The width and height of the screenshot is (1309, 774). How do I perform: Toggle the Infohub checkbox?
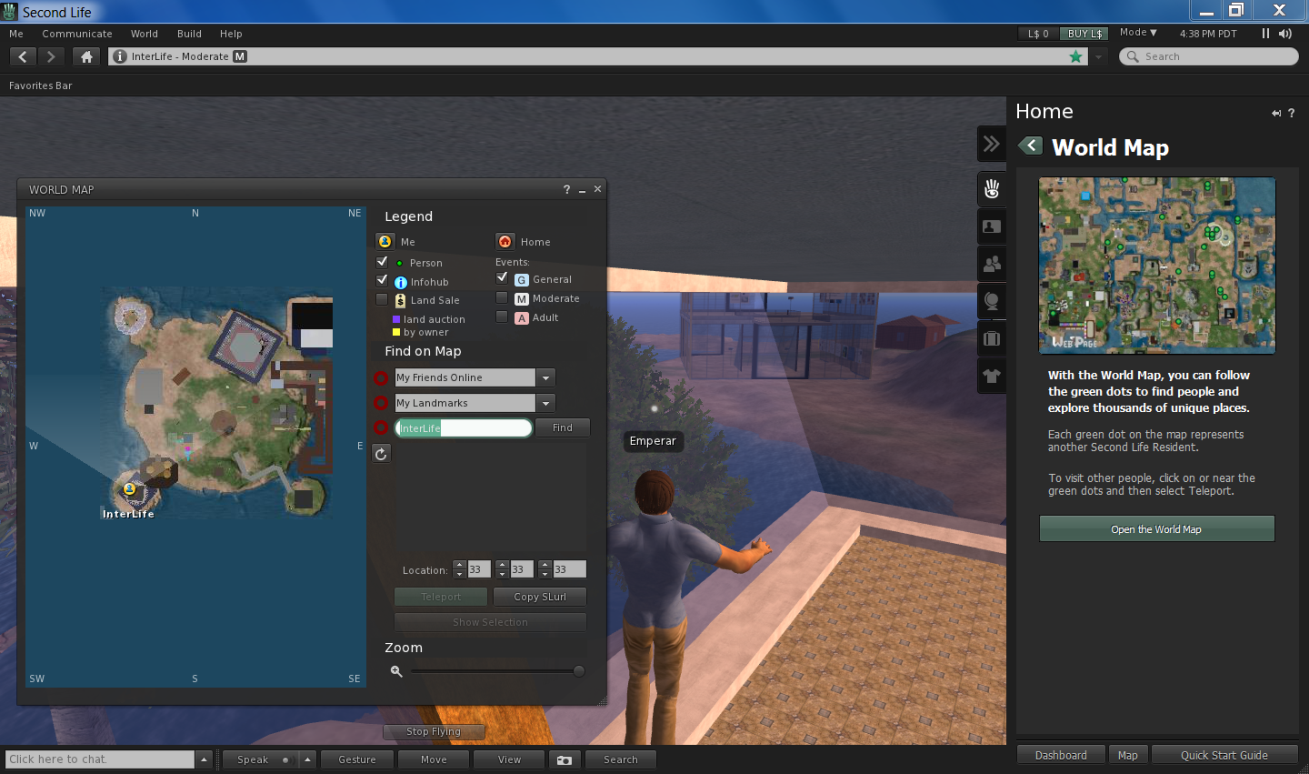381,280
